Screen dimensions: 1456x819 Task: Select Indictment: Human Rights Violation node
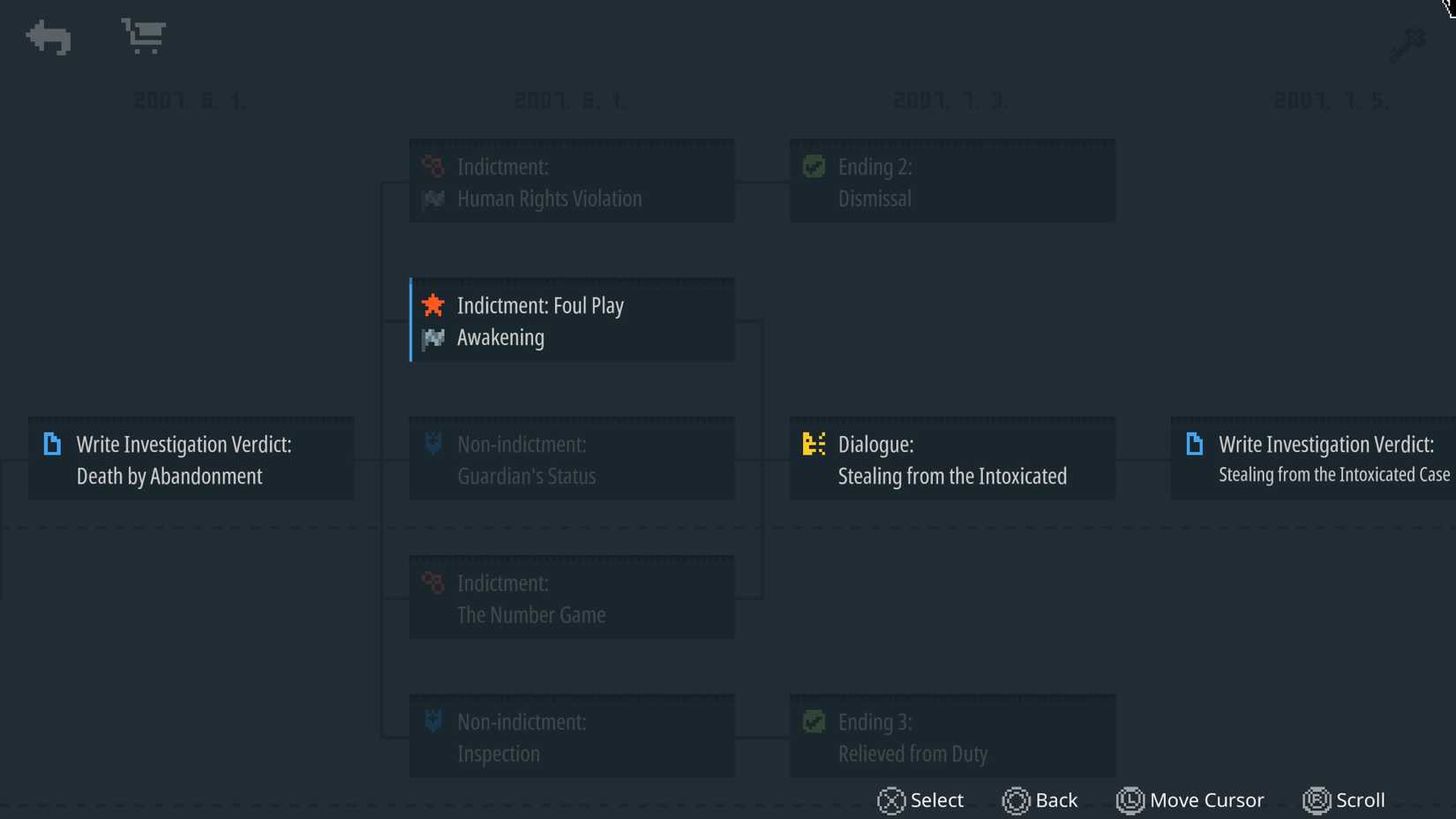point(572,181)
